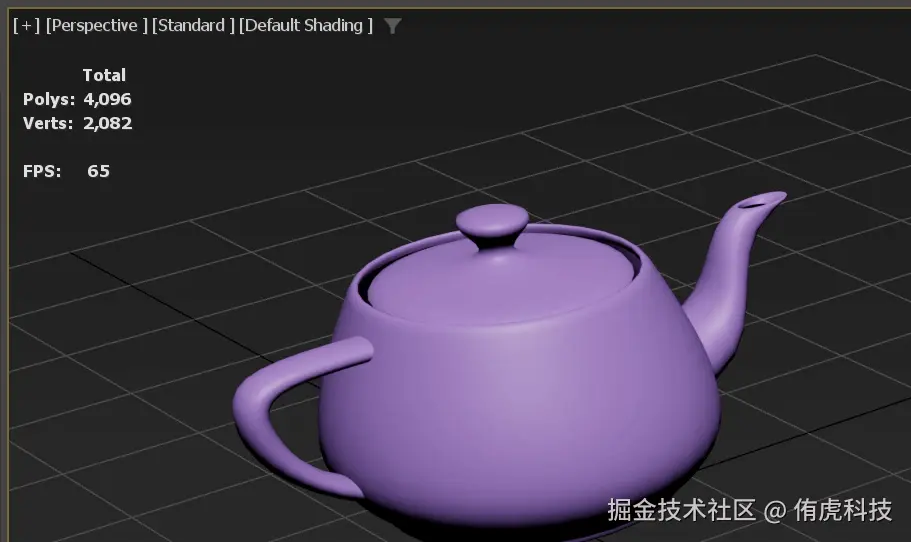Open the [Standard] viewport quality menu

coord(193,26)
